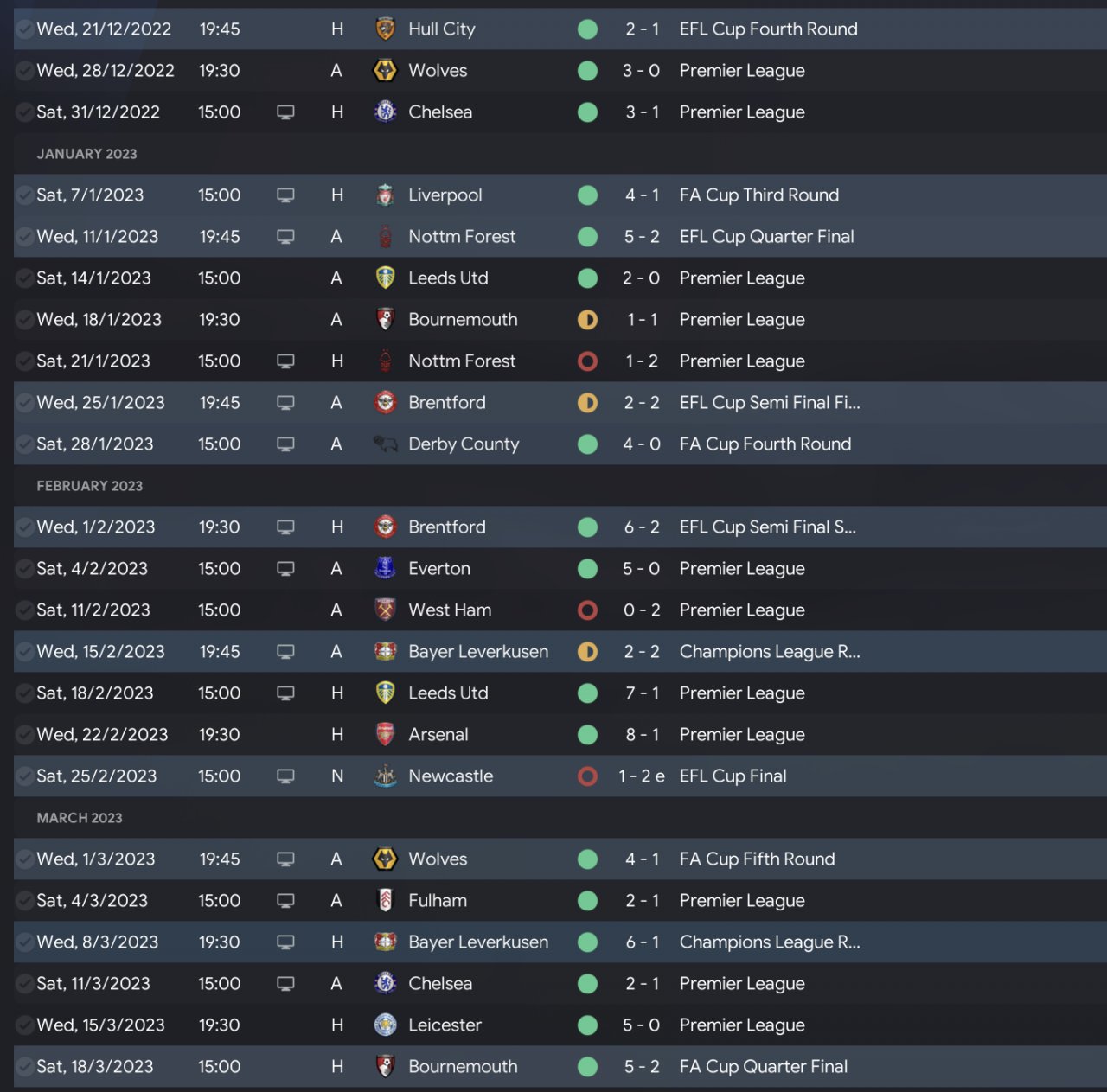Image resolution: width=1107 pixels, height=1092 pixels.
Task: Collapse the FEBRUARY 2023 section header
Action: click(89, 486)
